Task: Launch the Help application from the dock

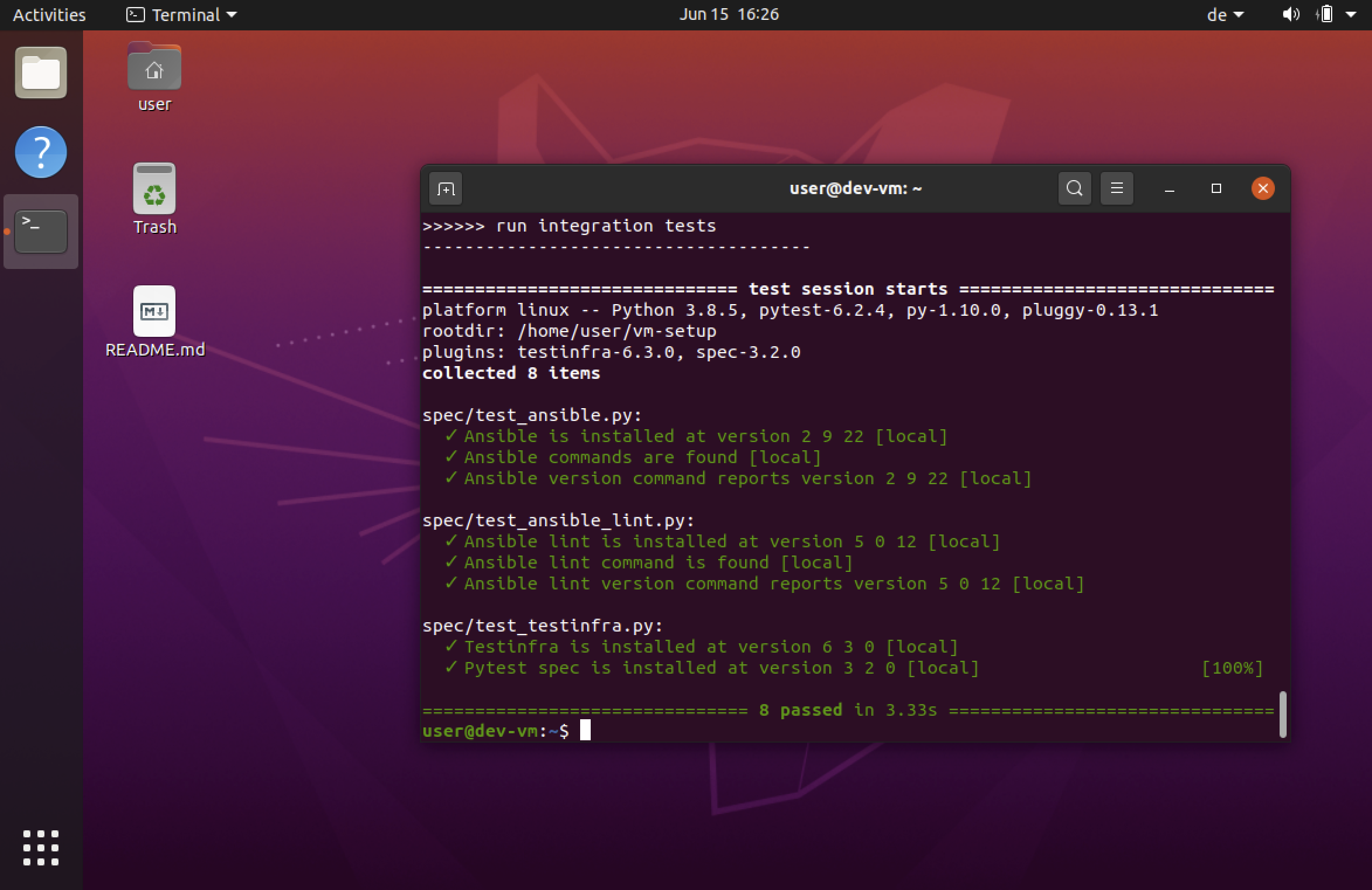Action: coord(40,152)
